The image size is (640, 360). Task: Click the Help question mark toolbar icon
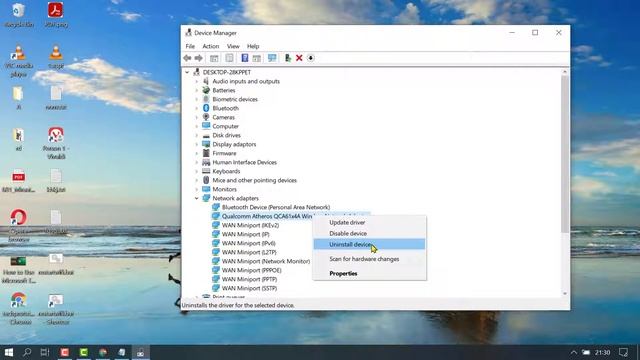coord(244,58)
